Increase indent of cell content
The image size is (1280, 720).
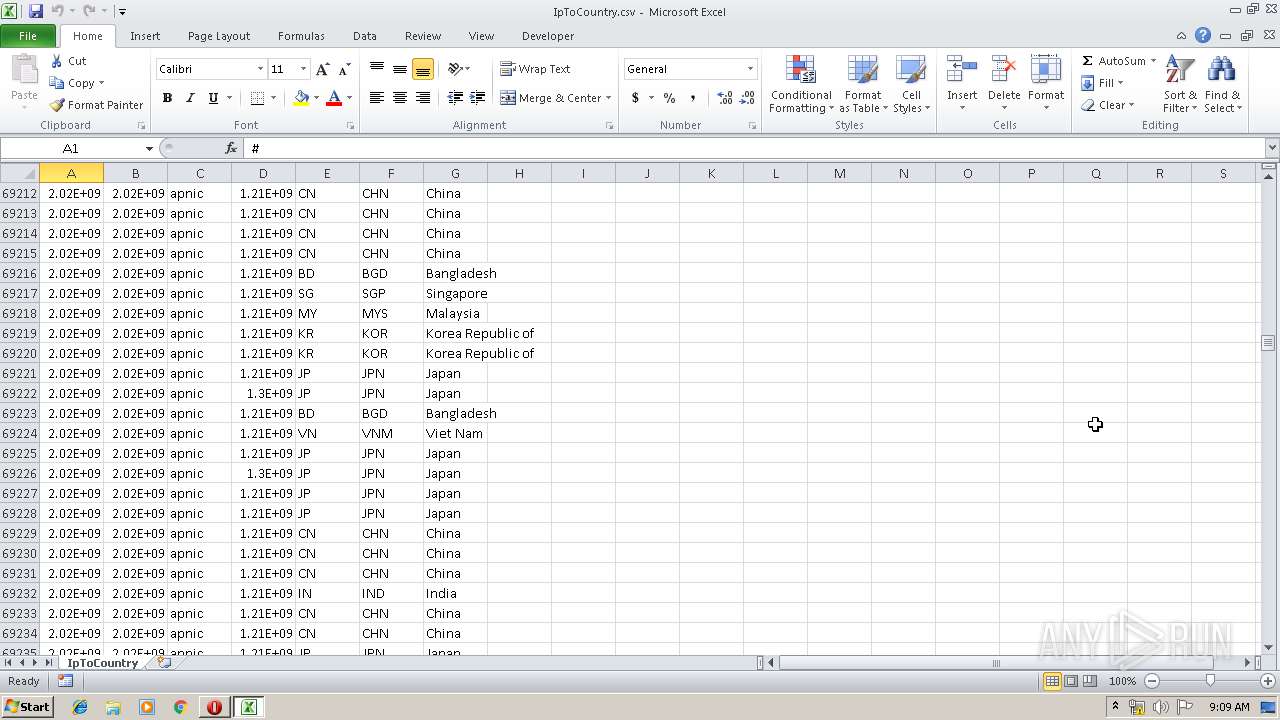[x=478, y=98]
